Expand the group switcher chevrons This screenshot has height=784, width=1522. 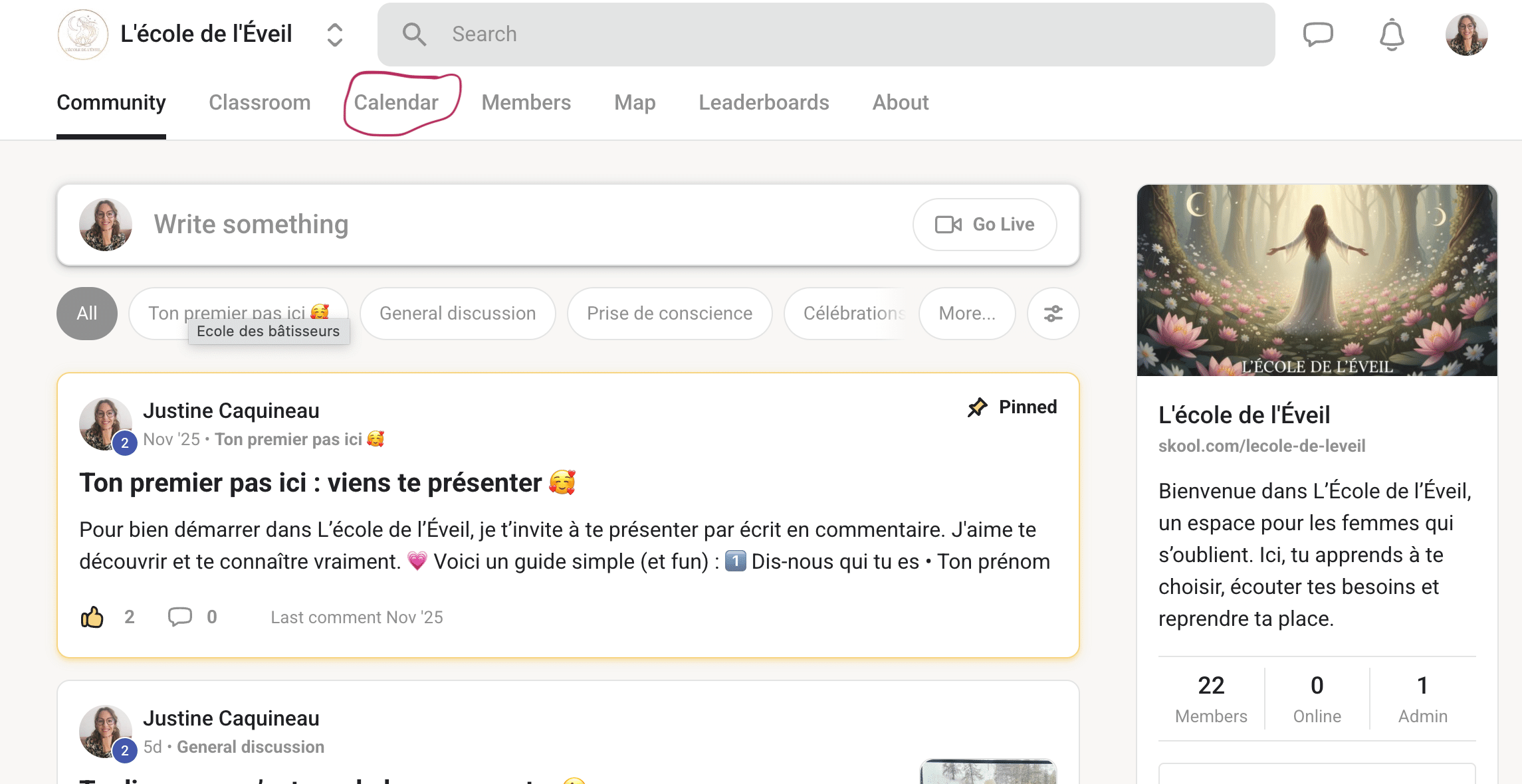(x=335, y=35)
